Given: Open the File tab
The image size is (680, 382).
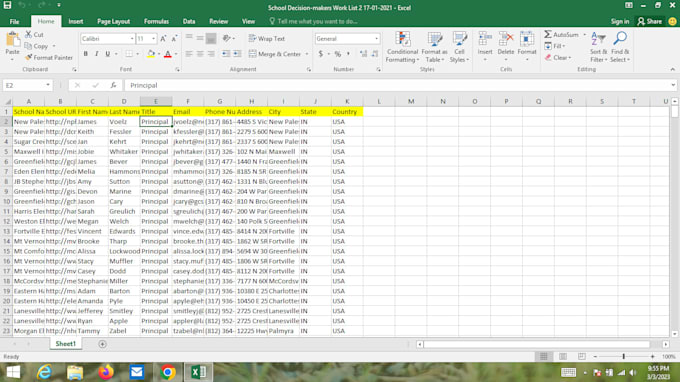Looking at the screenshot, I should (x=14, y=21).
